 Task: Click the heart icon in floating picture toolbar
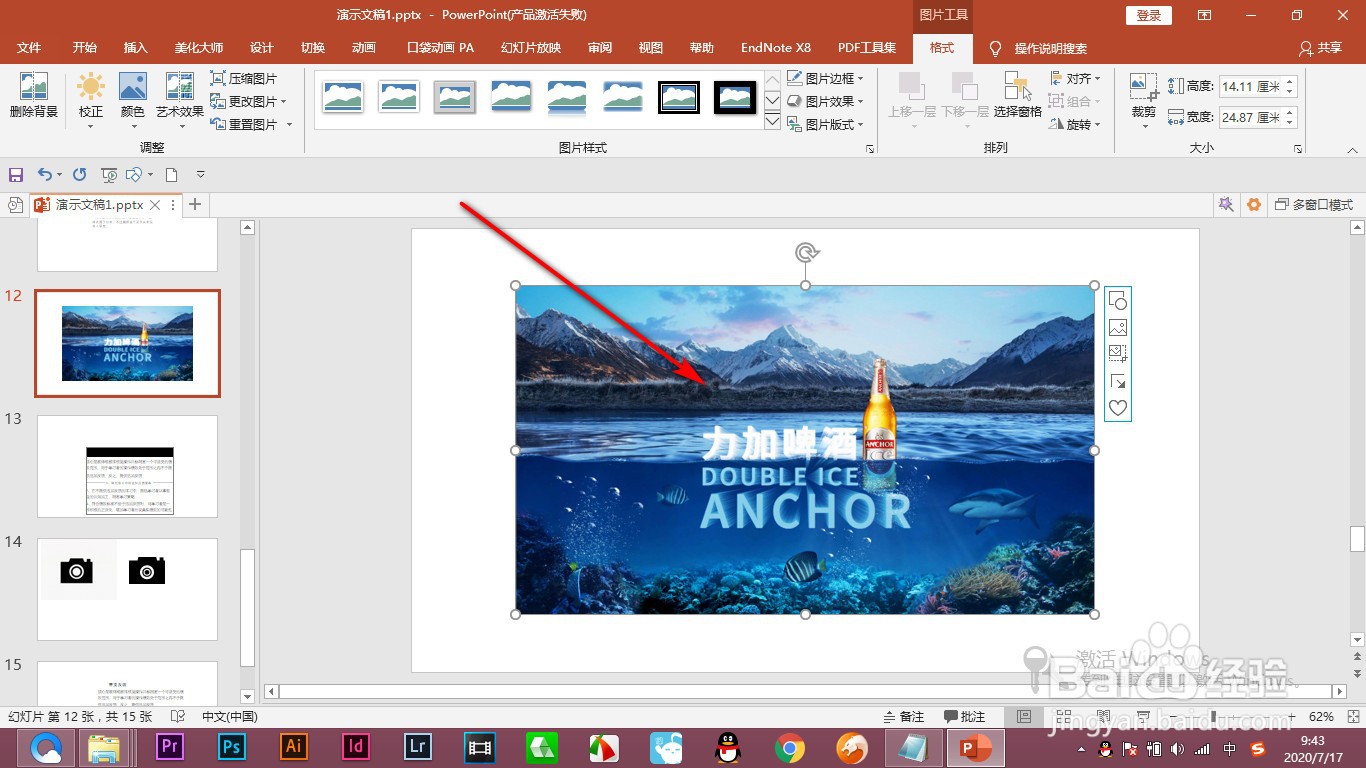1118,408
